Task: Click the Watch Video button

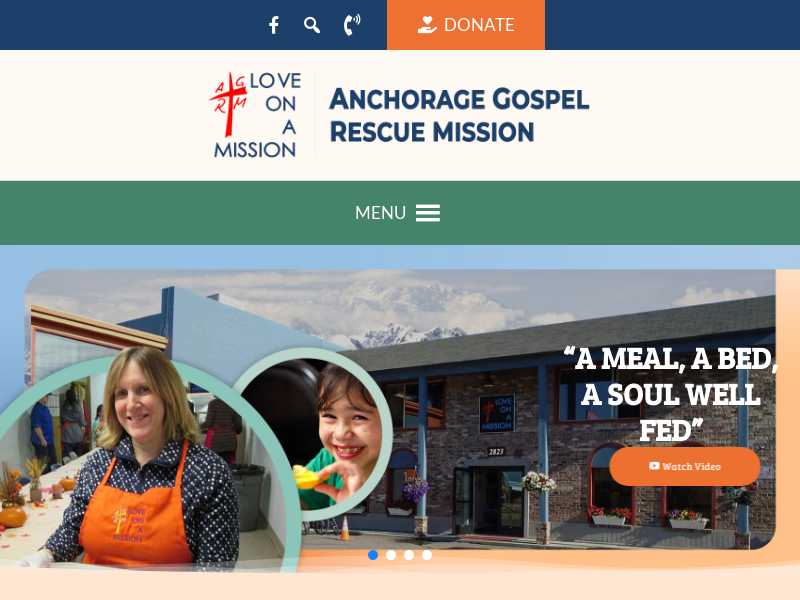Action: coord(685,466)
